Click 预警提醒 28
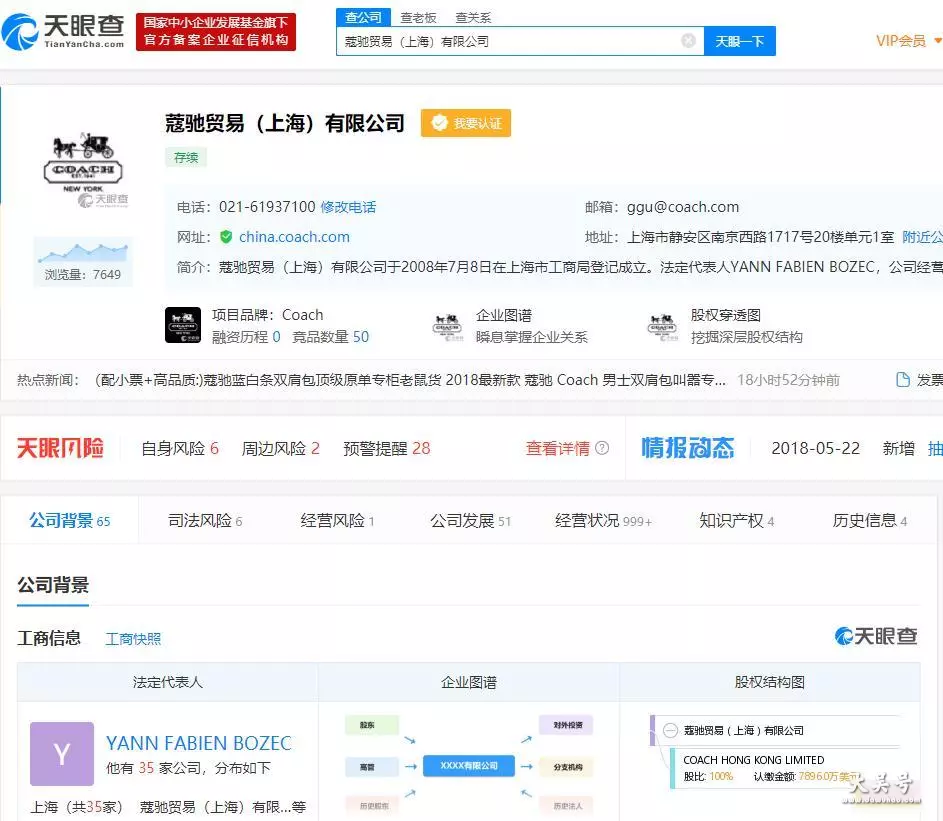 [x=387, y=448]
